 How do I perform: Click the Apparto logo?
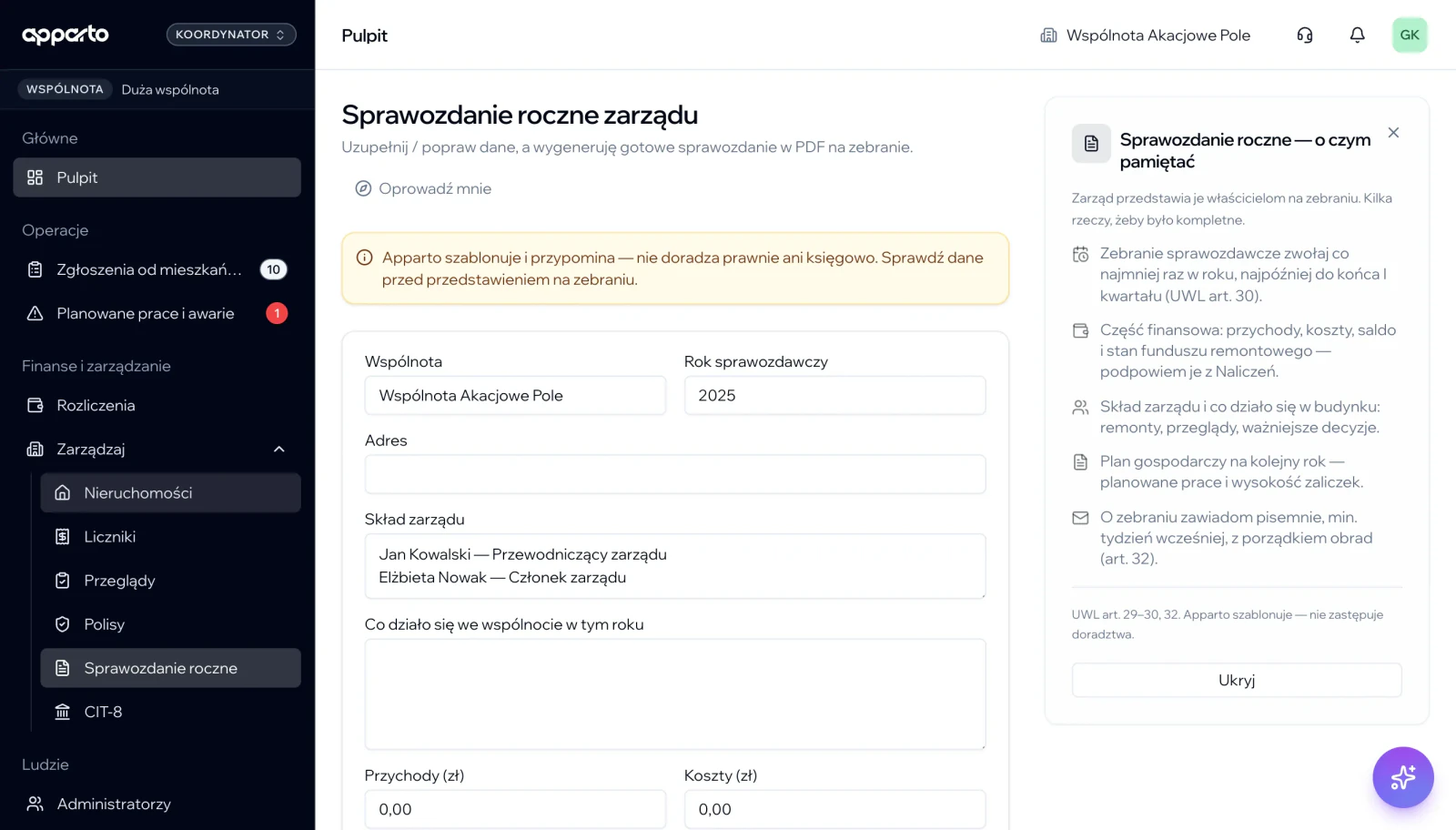click(66, 35)
